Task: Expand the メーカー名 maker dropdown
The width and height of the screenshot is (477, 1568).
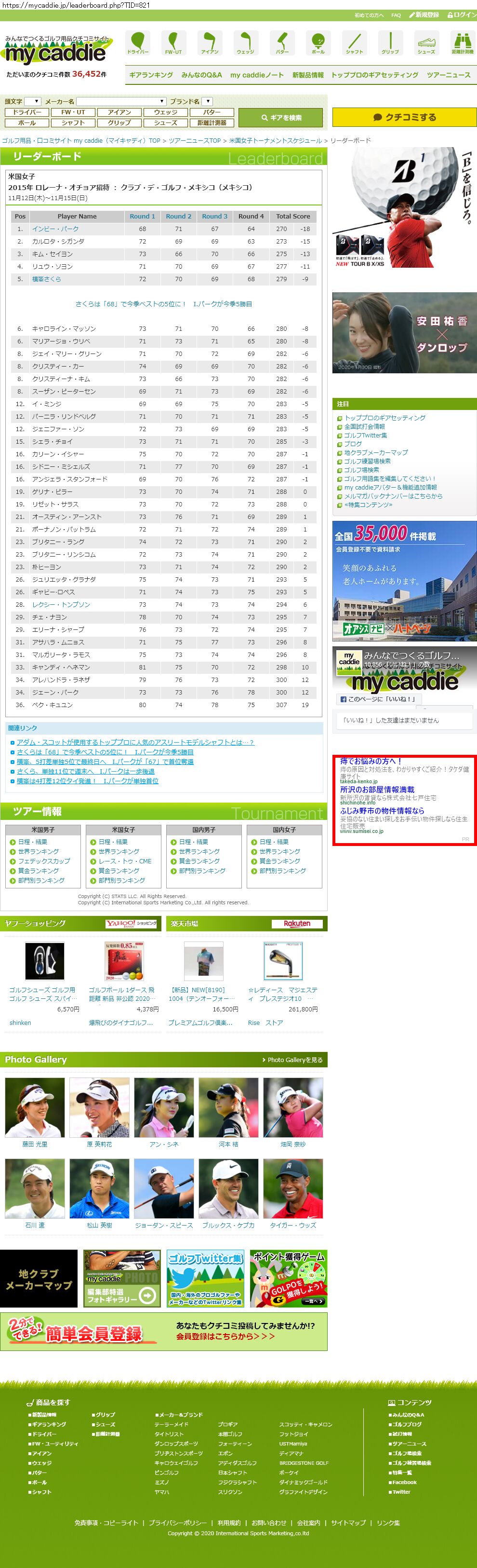Action: tap(121, 101)
